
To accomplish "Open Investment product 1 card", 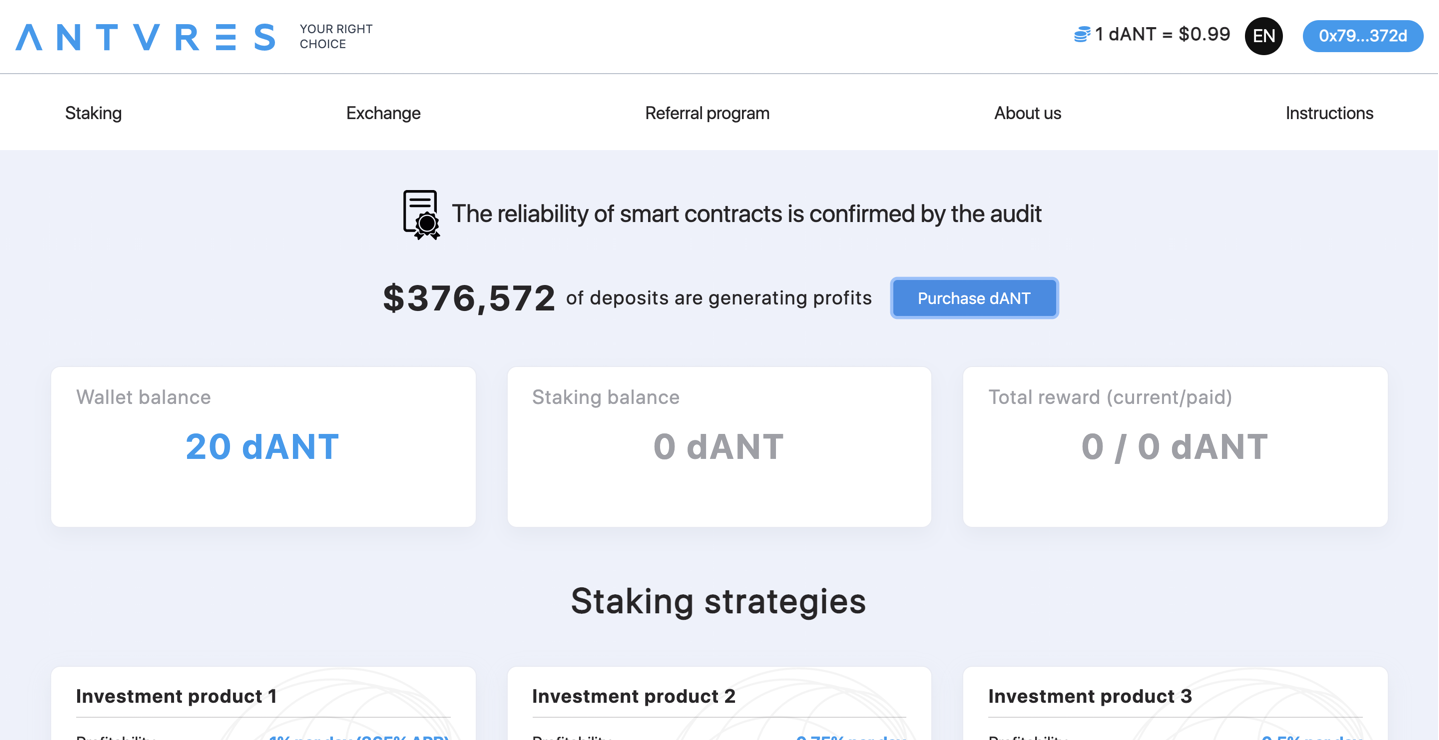I will tap(263, 704).
